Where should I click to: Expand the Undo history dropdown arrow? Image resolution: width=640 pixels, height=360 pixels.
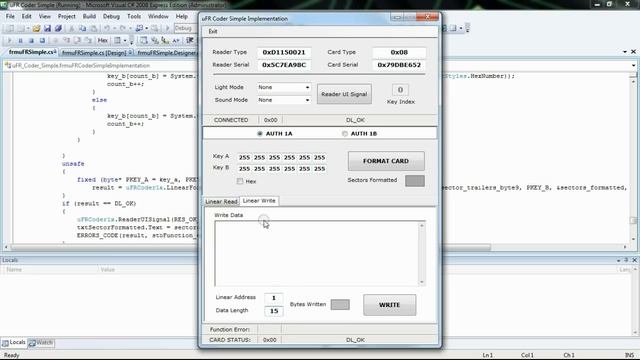click(115, 28)
